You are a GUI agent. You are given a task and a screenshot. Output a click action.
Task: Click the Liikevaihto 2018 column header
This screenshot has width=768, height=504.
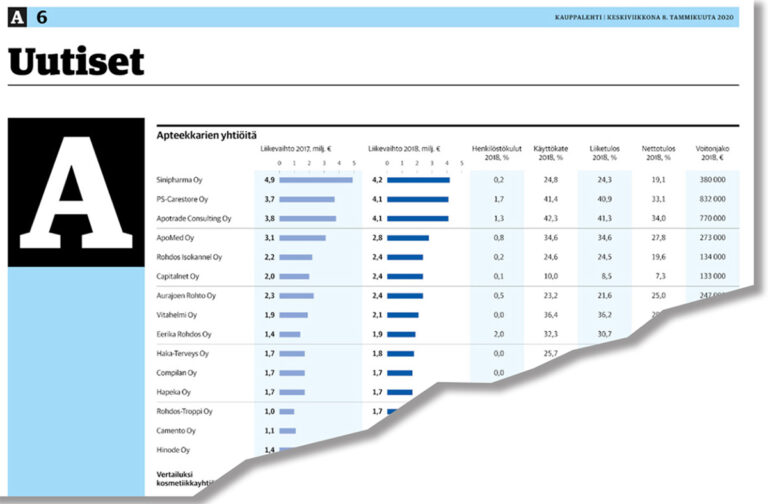click(x=405, y=148)
